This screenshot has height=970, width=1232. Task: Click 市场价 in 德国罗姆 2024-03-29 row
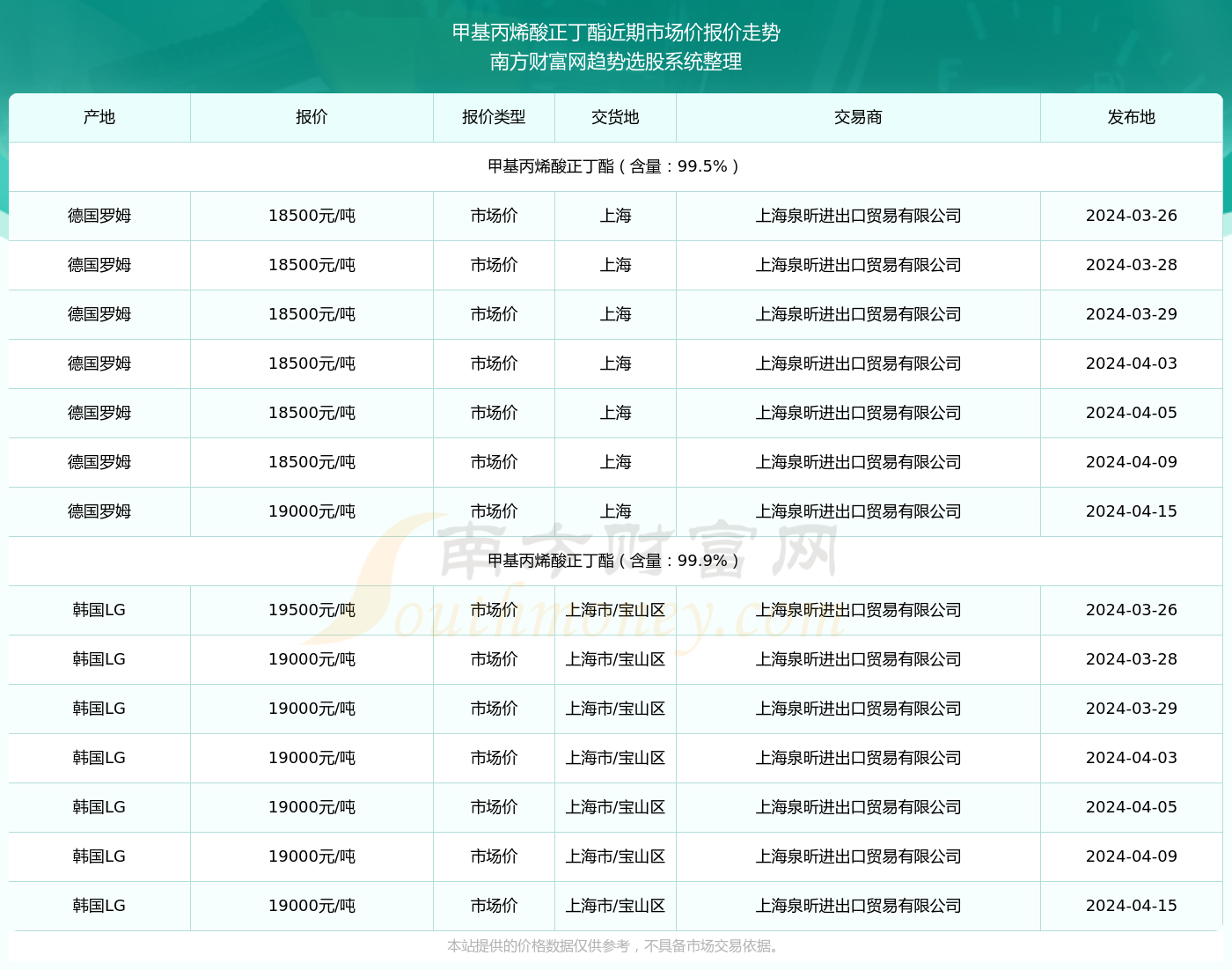point(494,314)
